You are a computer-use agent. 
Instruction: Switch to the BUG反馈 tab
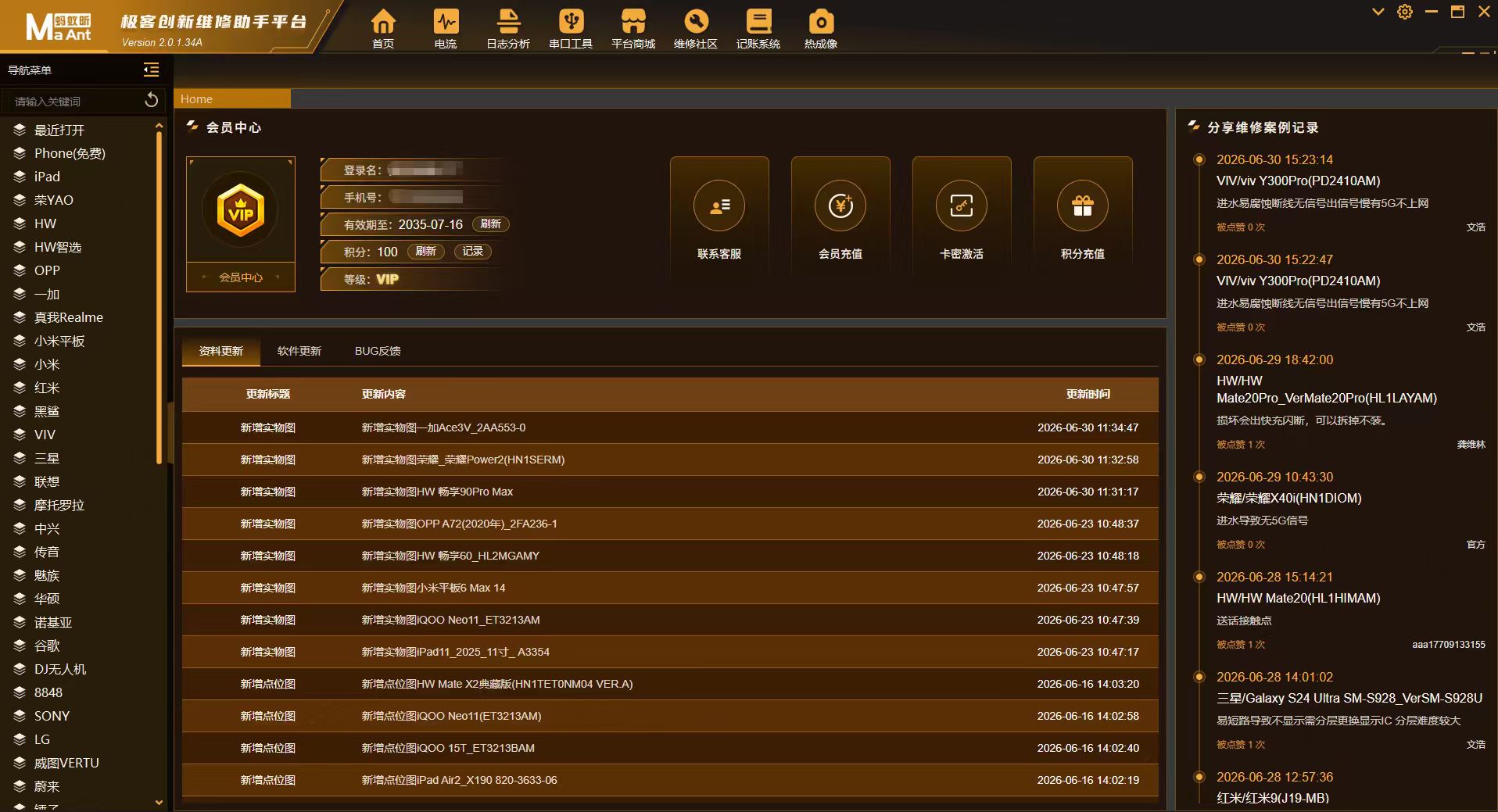[378, 351]
